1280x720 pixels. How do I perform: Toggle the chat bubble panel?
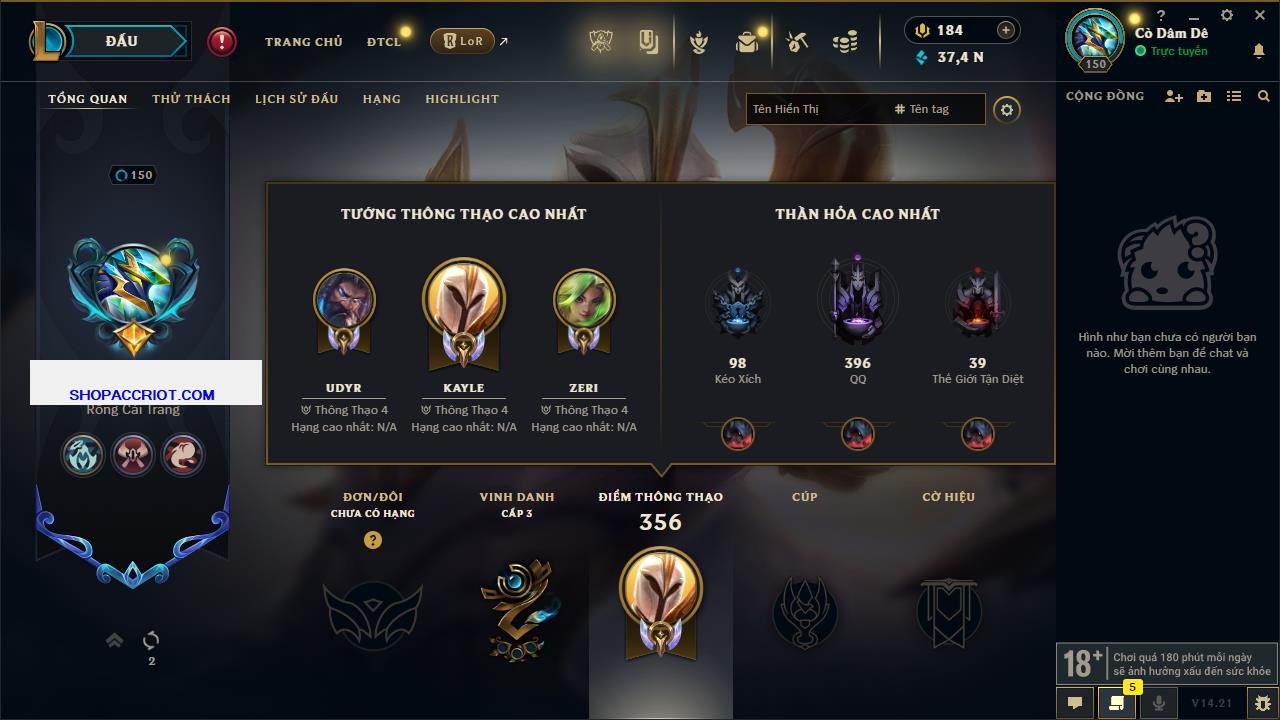click(1075, 703)
